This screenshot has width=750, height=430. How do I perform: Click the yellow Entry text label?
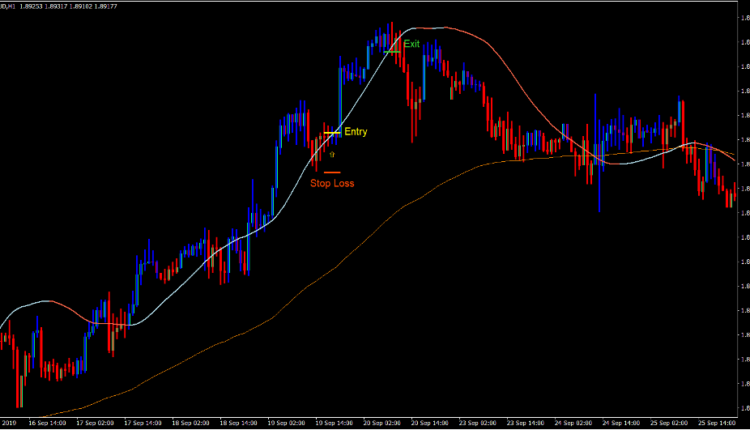tap(356, 132)
